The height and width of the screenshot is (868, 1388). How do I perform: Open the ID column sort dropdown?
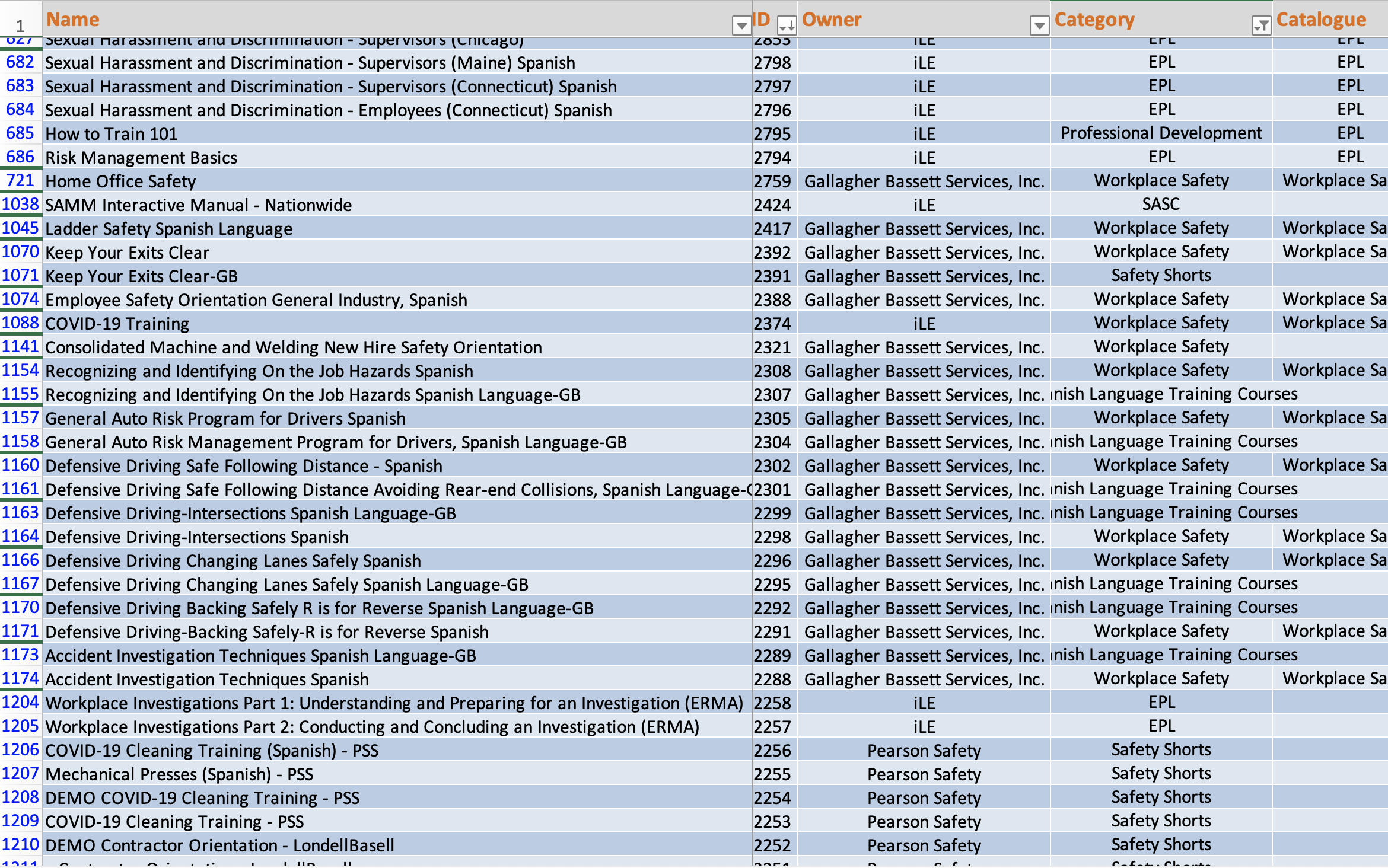click(x=787, y=25)
